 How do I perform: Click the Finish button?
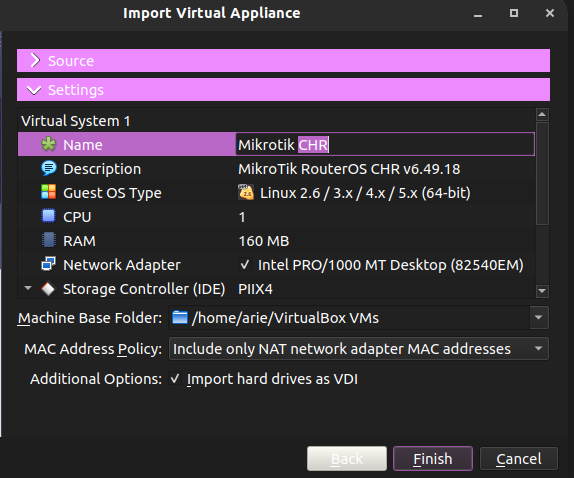pos(433,459)
